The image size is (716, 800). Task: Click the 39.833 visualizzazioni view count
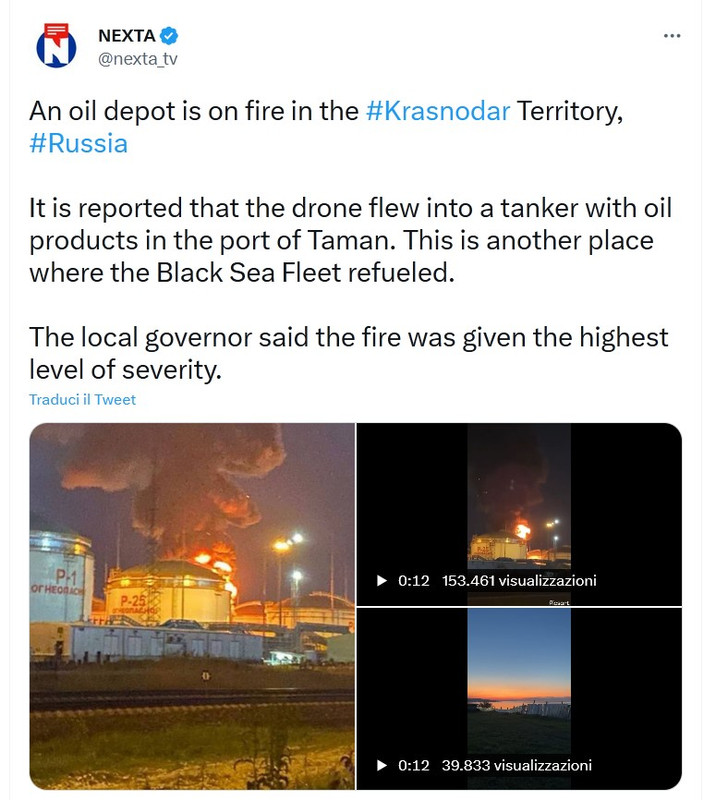click(516, 765)
